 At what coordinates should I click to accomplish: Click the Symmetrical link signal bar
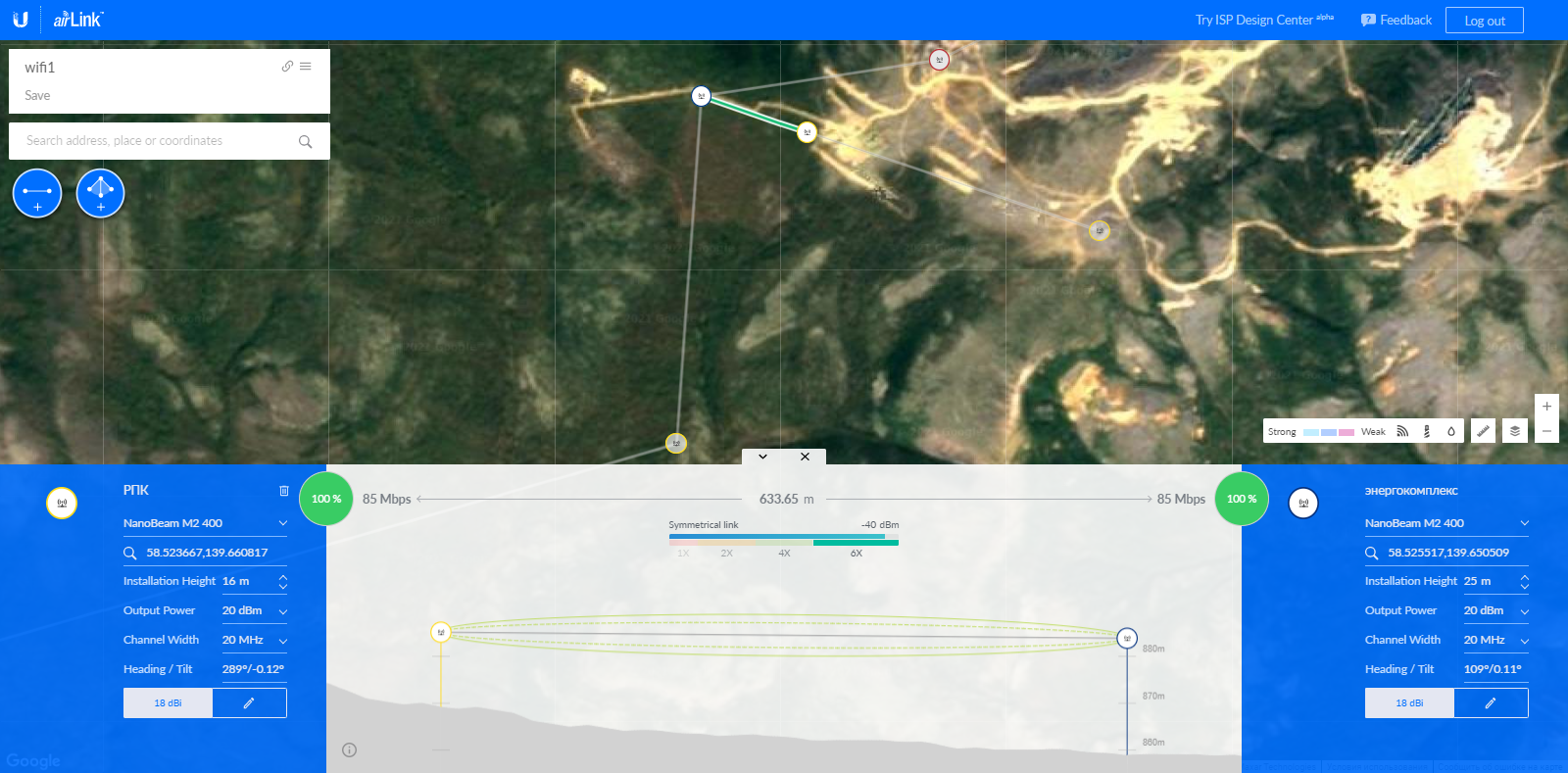click(x=784, y=540)
